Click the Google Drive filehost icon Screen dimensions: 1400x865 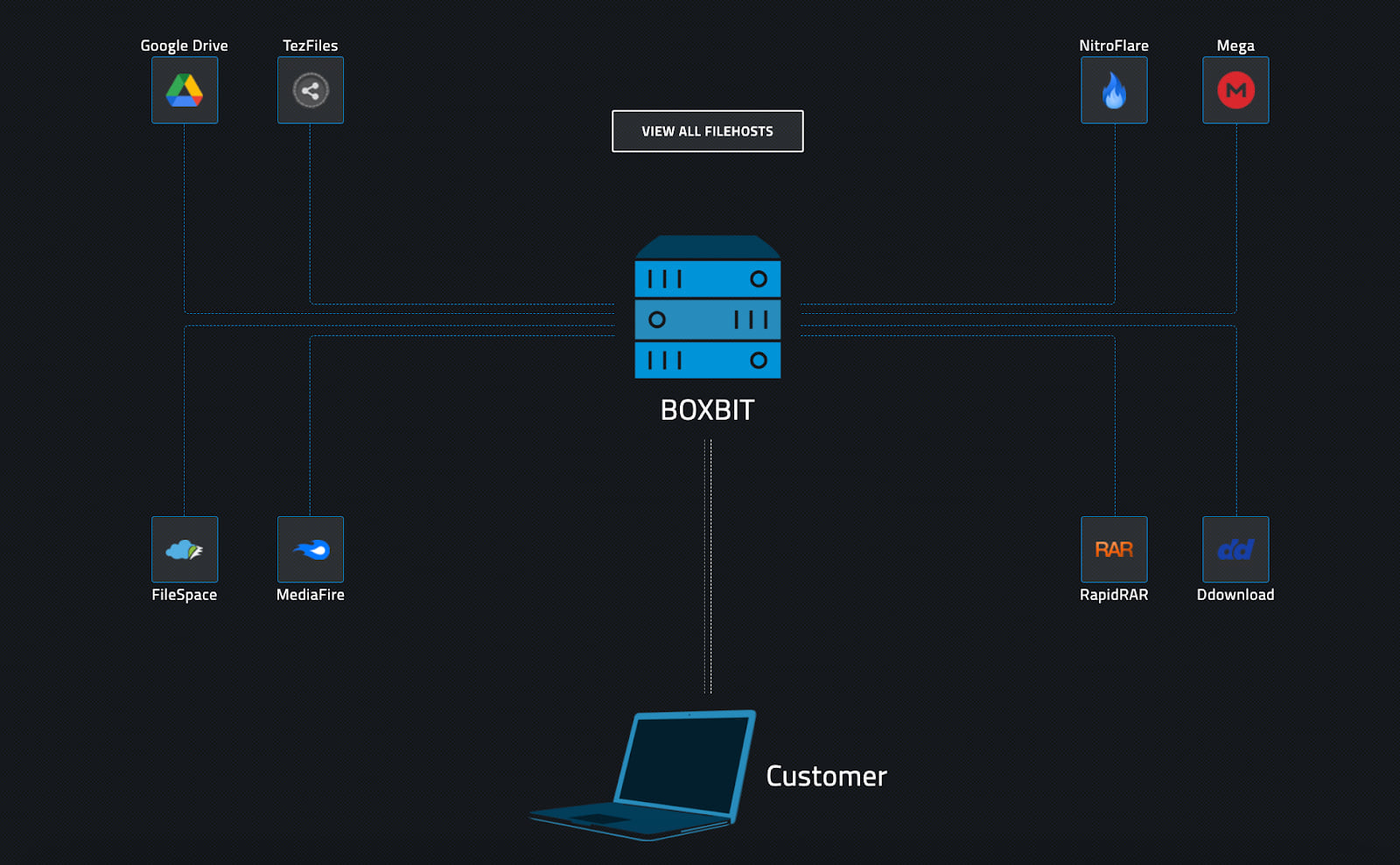(x=185, y=90)
